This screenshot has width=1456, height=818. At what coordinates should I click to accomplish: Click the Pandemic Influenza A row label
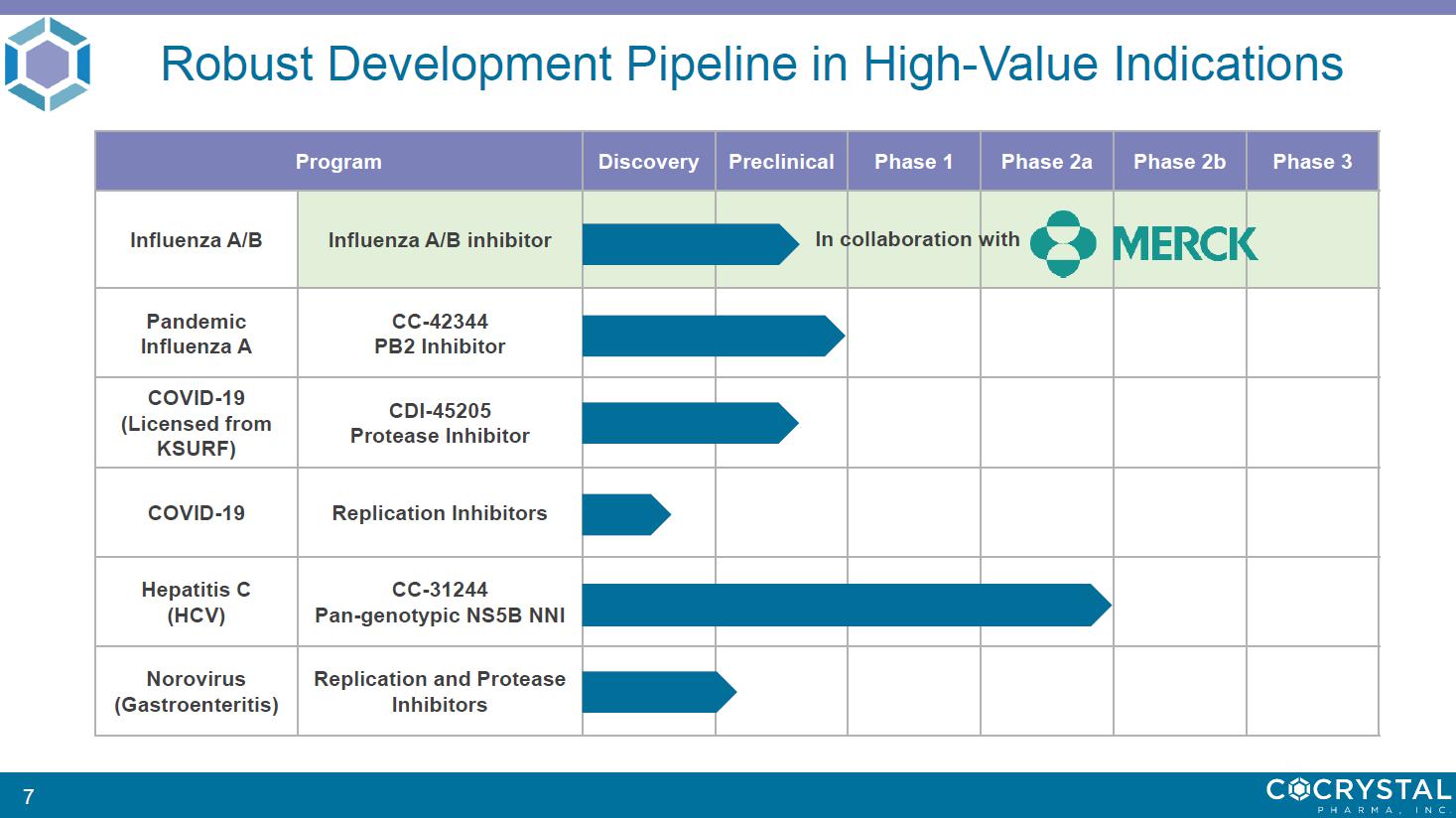[197, 334]
